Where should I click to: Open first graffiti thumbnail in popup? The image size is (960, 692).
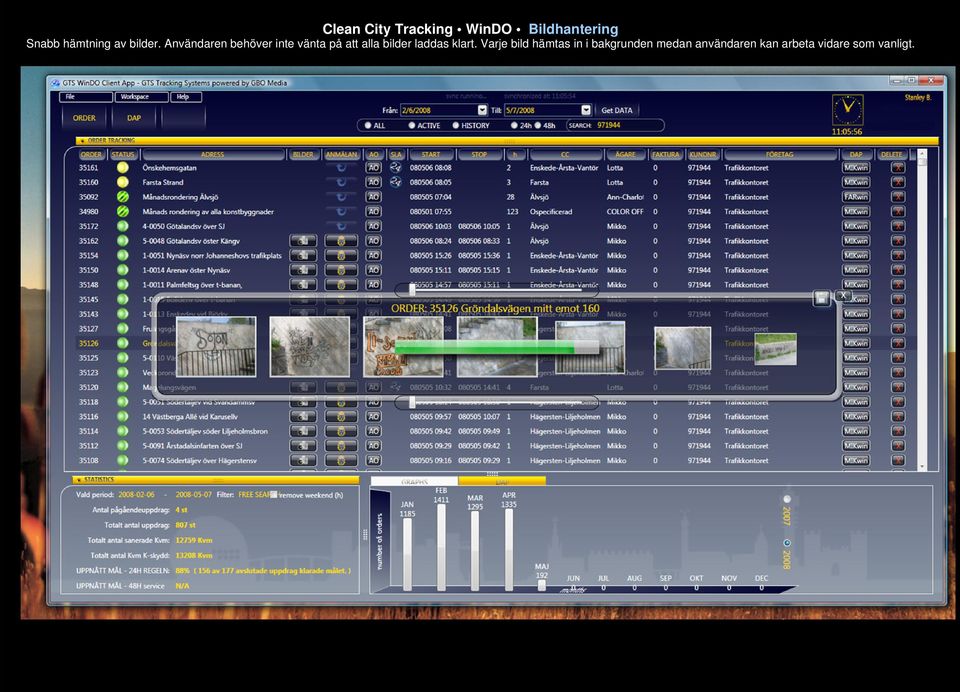tap(216, 346)
